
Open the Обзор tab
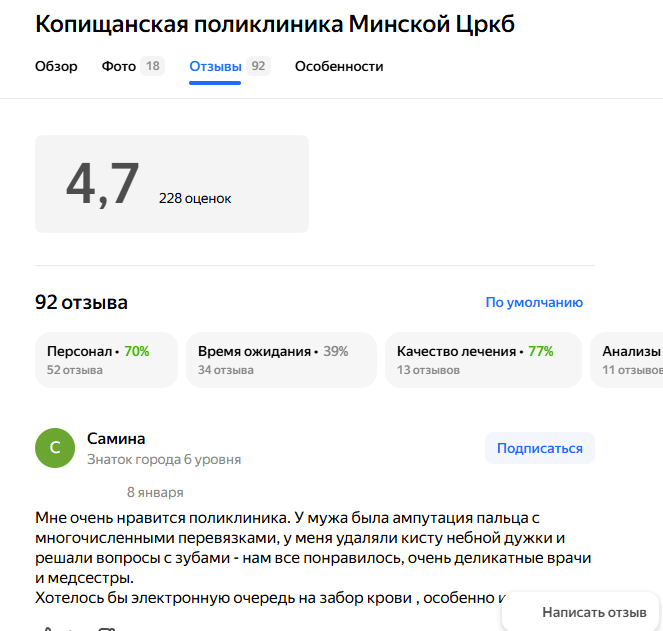coord(56,67)
